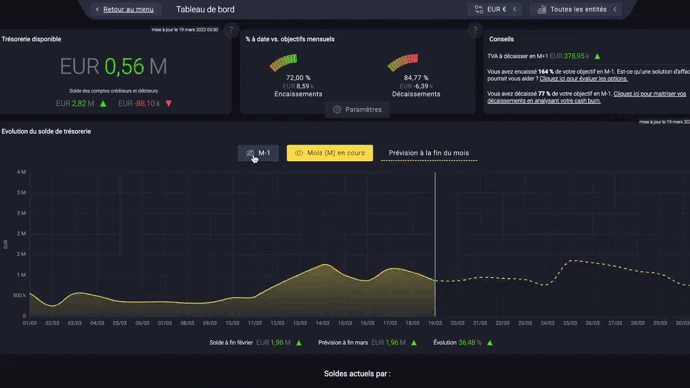
Task: Open link to maîtriser vos décaissements
Action: 587,97
